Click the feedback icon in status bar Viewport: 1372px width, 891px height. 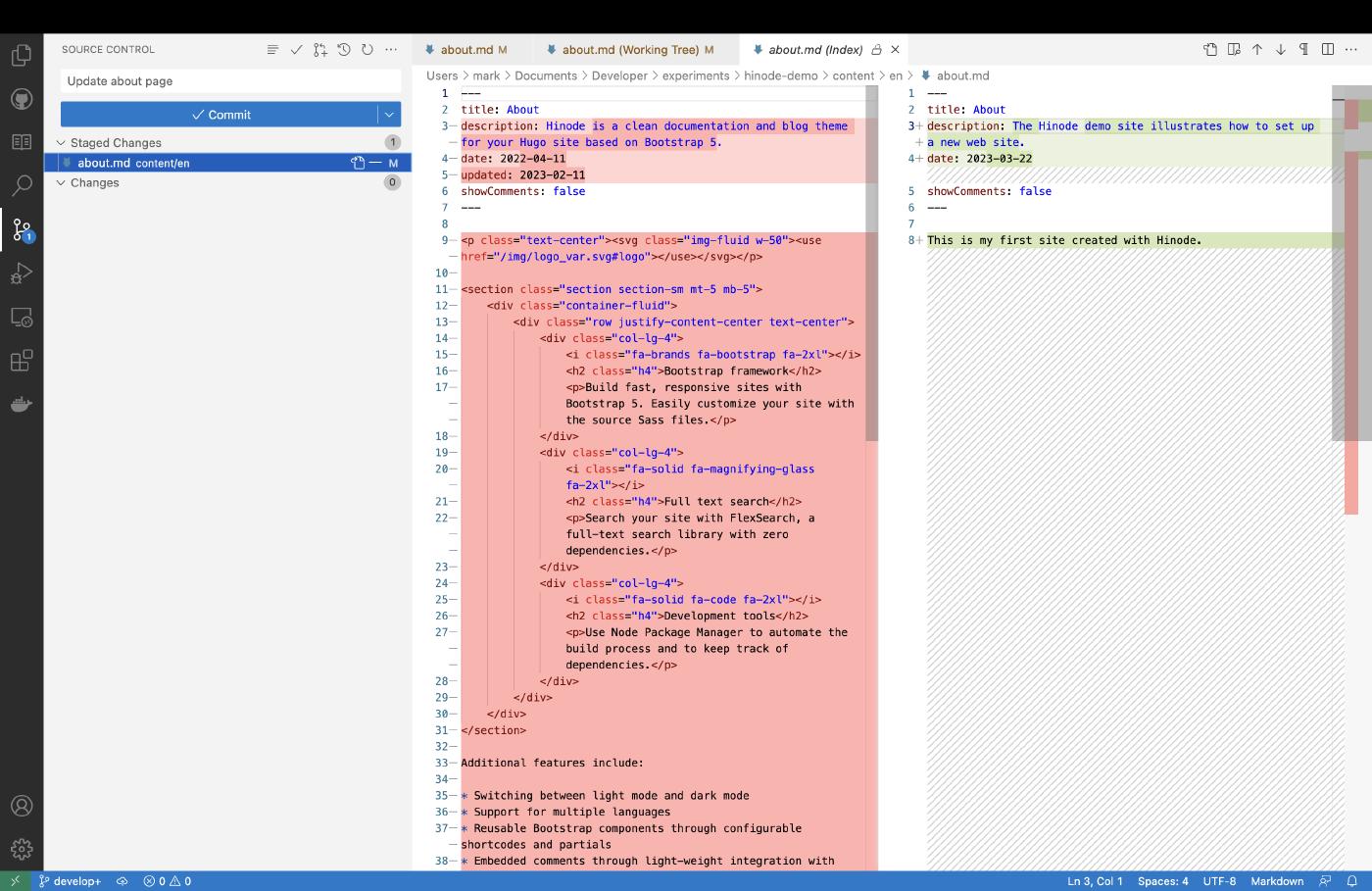pyautogui.click(x=1326, y=881)
